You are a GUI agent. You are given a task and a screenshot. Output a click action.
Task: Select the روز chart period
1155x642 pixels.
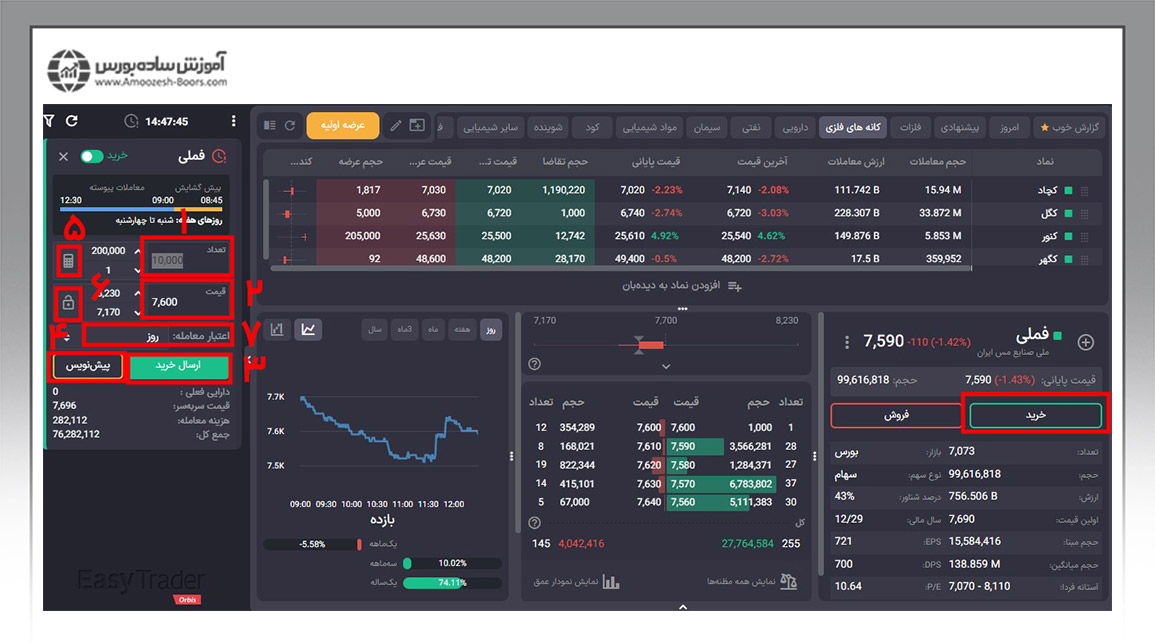point(491,329)
